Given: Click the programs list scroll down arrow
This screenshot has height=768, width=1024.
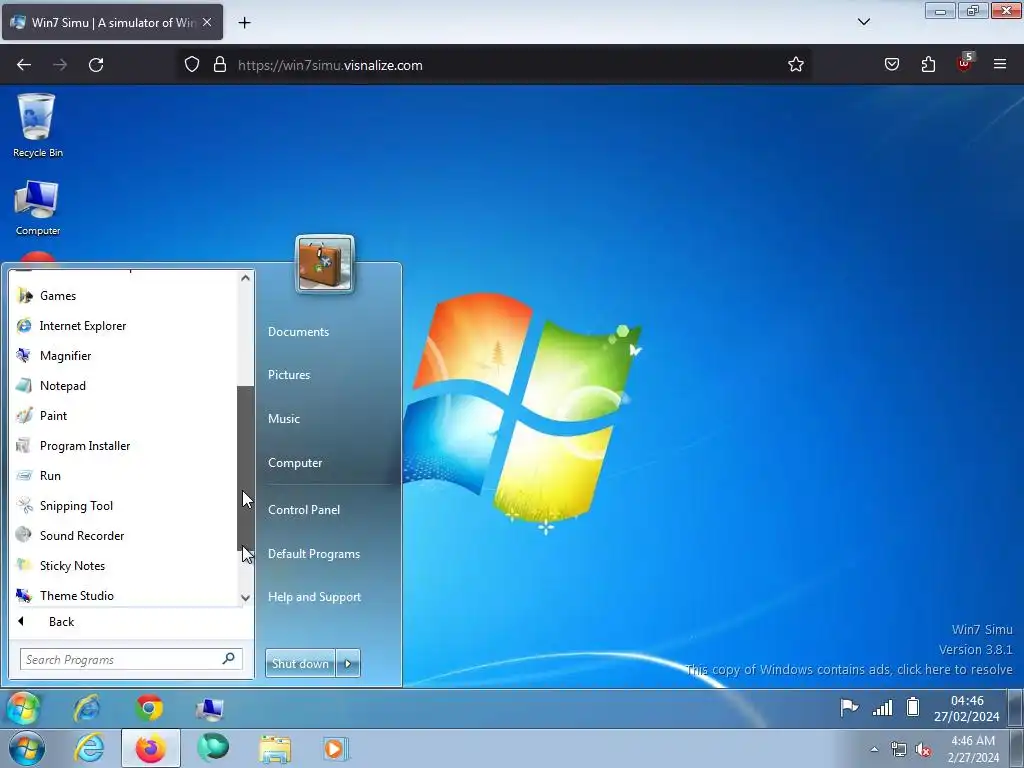Looking at the screenshot, I should 246,598.
